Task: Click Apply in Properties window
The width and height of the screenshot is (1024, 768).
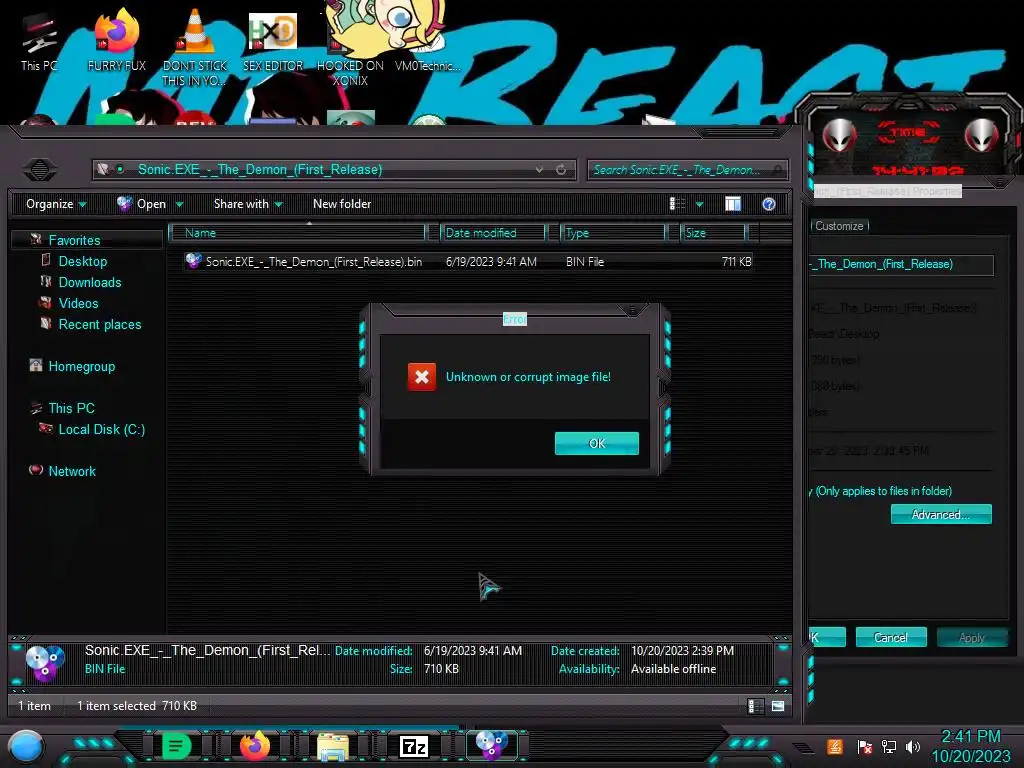Action: click(972, 637)
